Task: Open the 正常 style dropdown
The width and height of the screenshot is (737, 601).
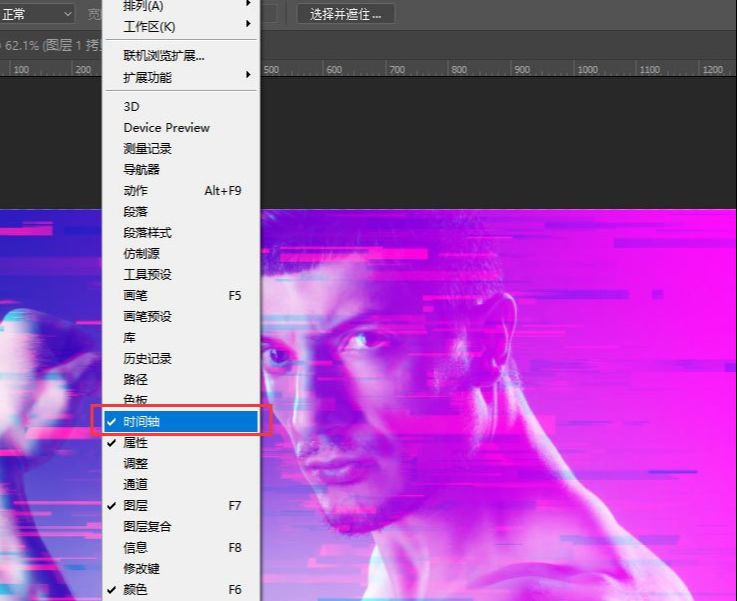Action: pos(37,14)
